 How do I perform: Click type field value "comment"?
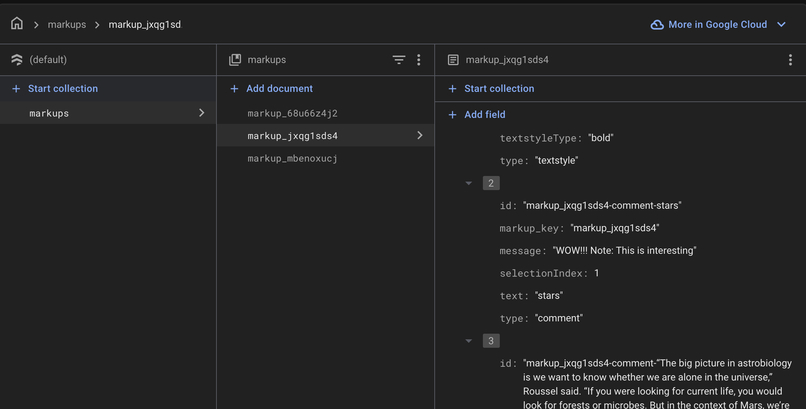click(x=559, y=318)
